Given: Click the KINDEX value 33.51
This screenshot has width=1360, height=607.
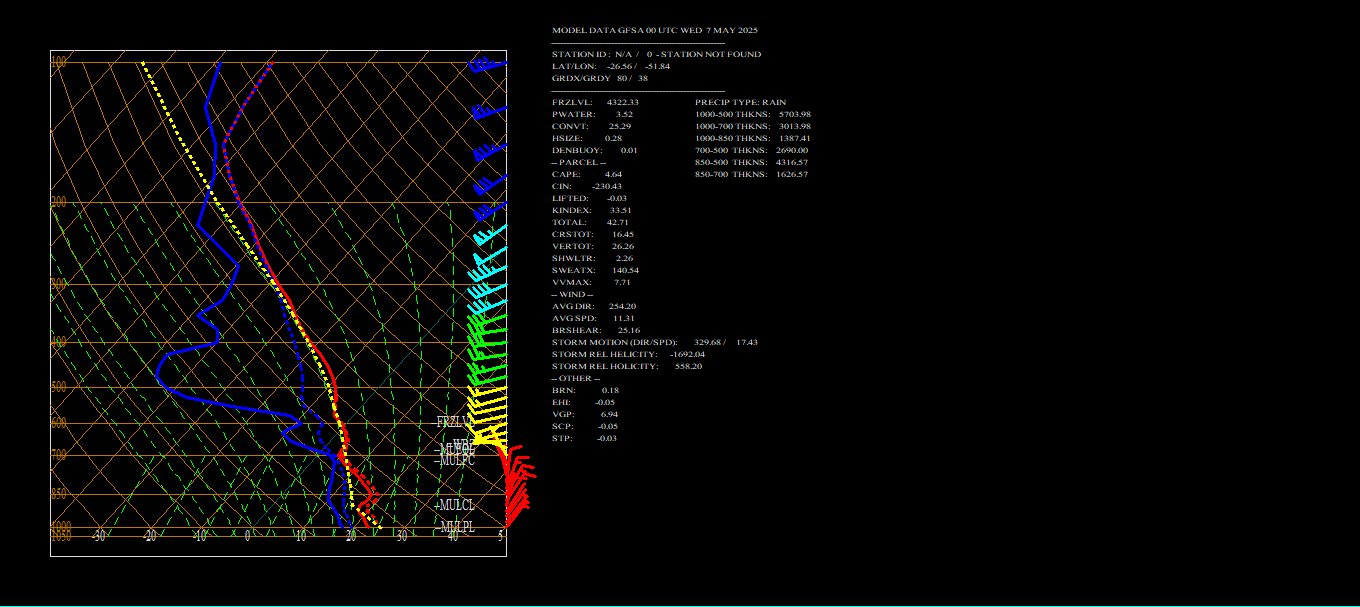Looking at the screenshot, I should point(620,210).
